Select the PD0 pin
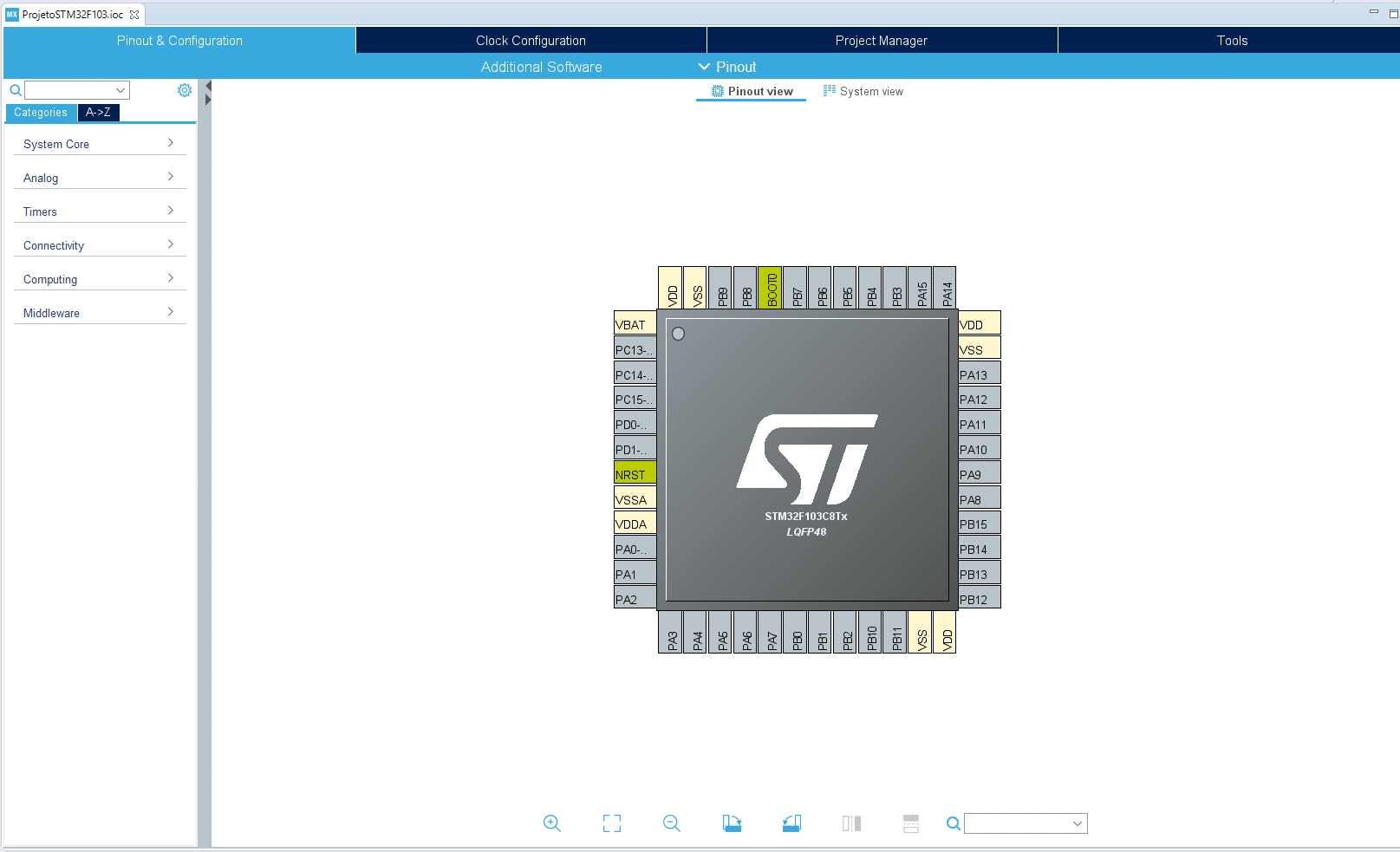Screen dimensions: 1400x852 coord(635,424)
